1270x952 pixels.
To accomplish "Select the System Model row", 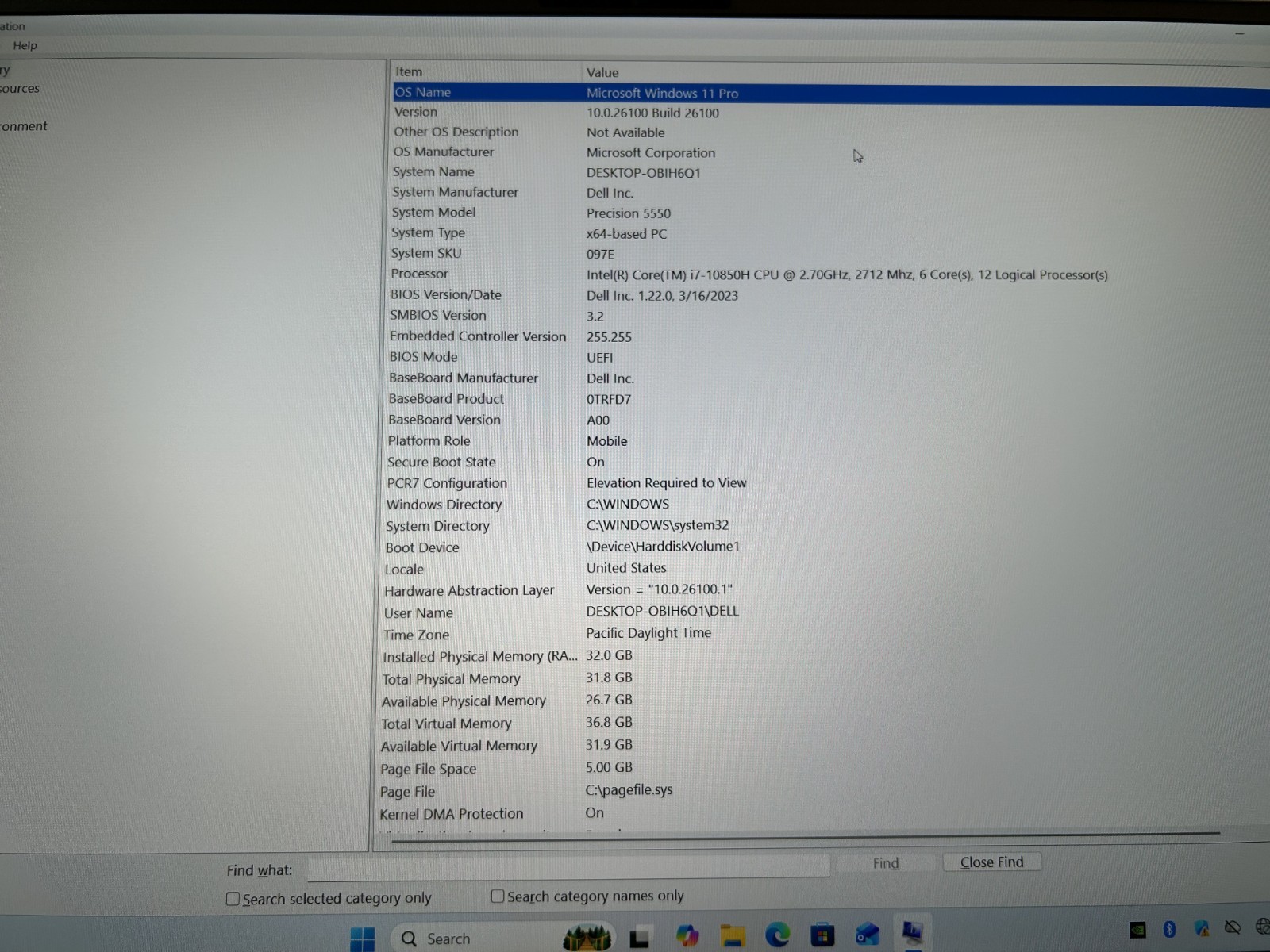I will (x=830, y=213).
